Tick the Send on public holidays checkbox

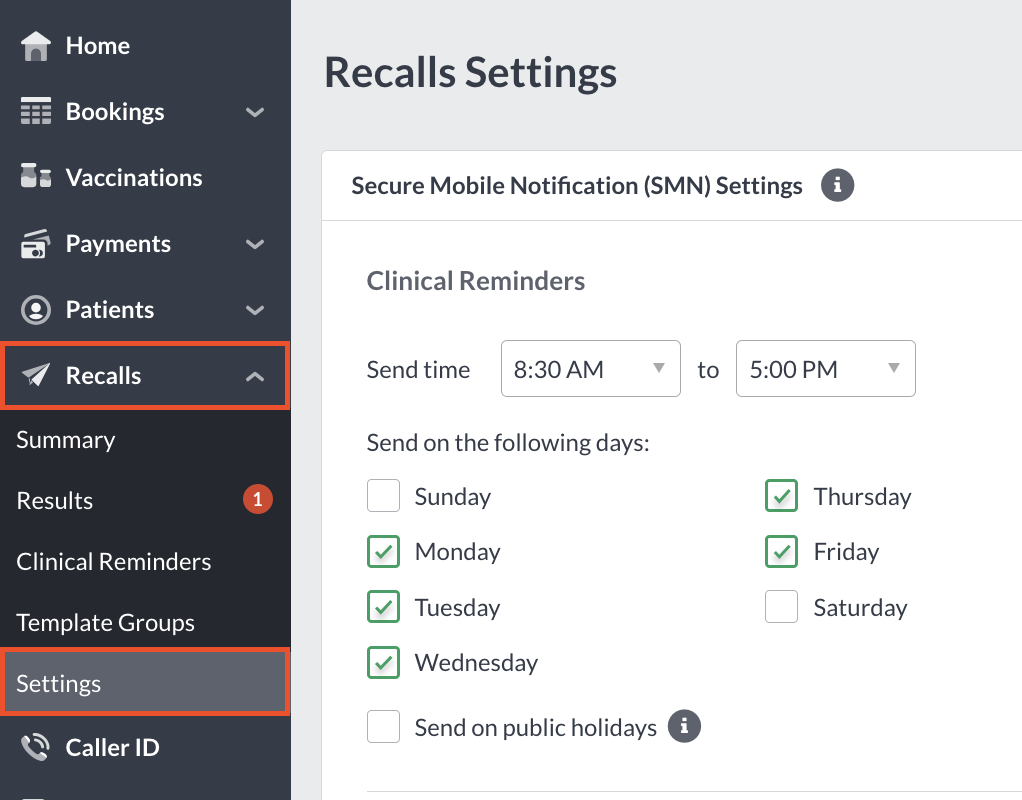tap(383, 726)
